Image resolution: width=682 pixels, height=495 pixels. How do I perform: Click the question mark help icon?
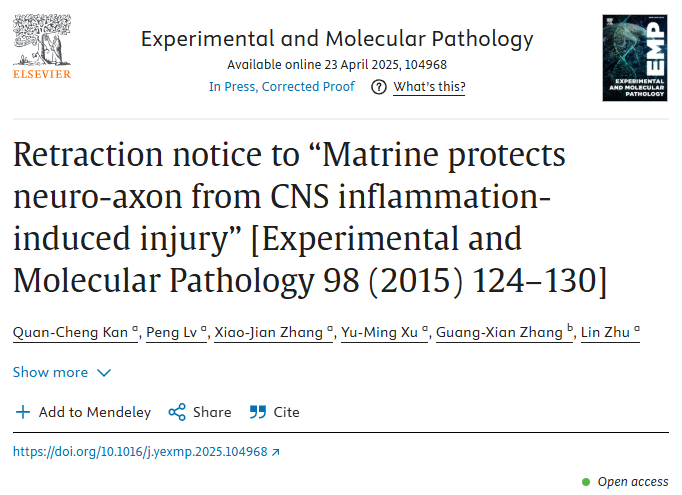click(x=378, y=87)
